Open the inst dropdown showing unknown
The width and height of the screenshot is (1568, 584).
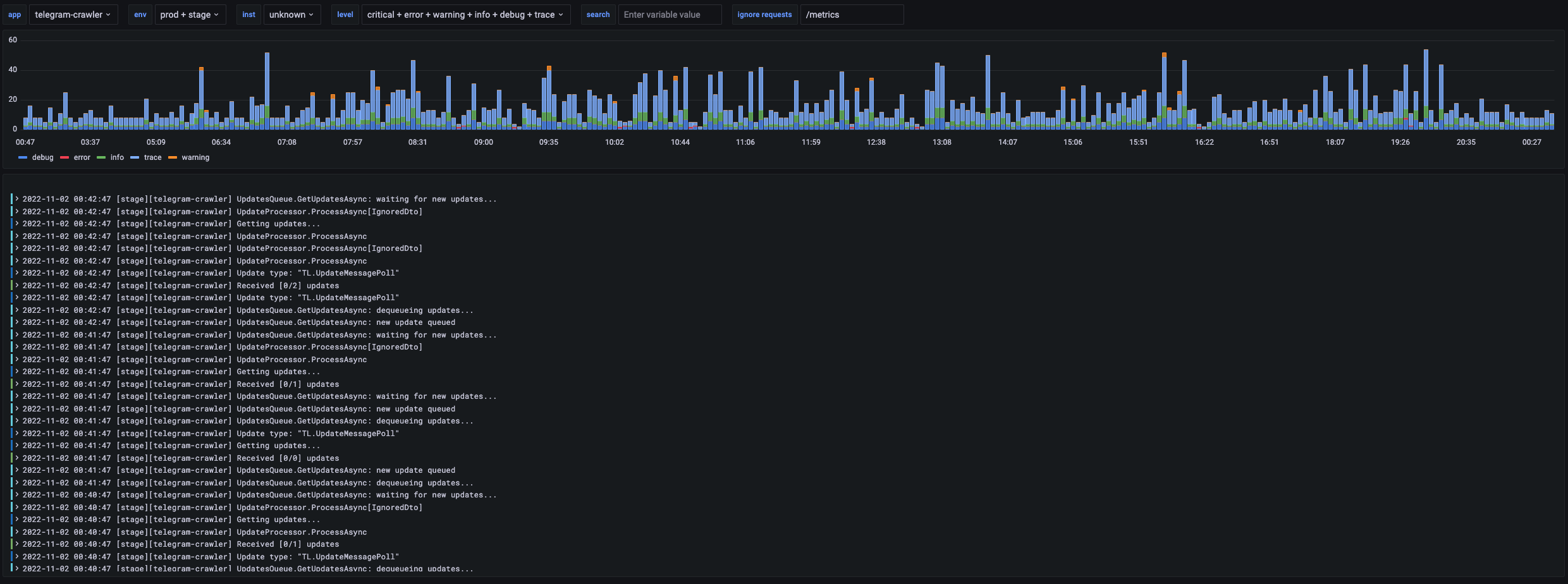click(x=291, y=15)
